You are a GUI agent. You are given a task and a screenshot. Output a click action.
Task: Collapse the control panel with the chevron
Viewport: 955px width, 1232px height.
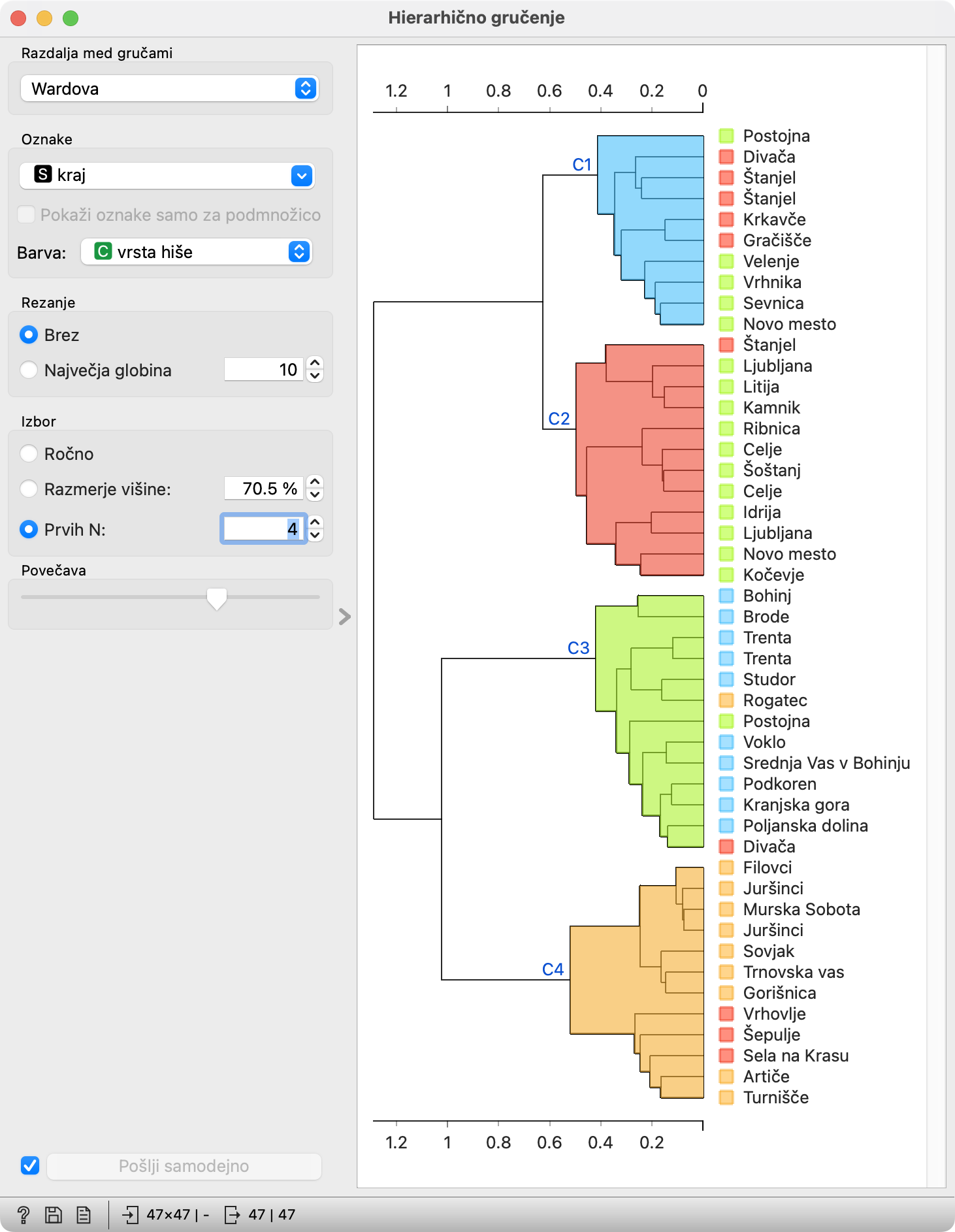[x=345, y=617]
